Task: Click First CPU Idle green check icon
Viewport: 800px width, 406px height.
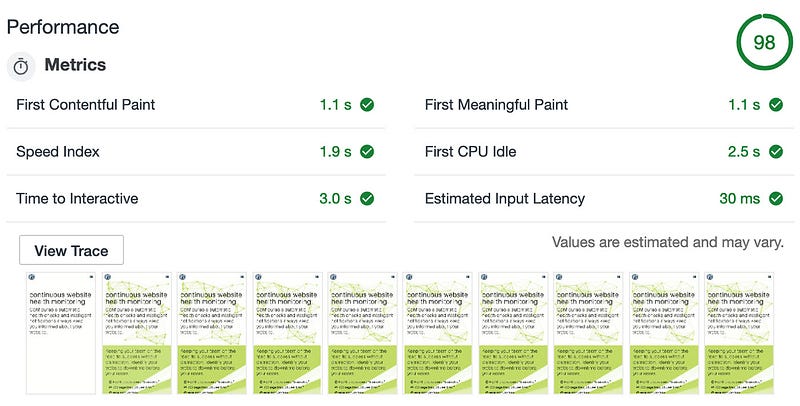Action: [x=776, y=151]
